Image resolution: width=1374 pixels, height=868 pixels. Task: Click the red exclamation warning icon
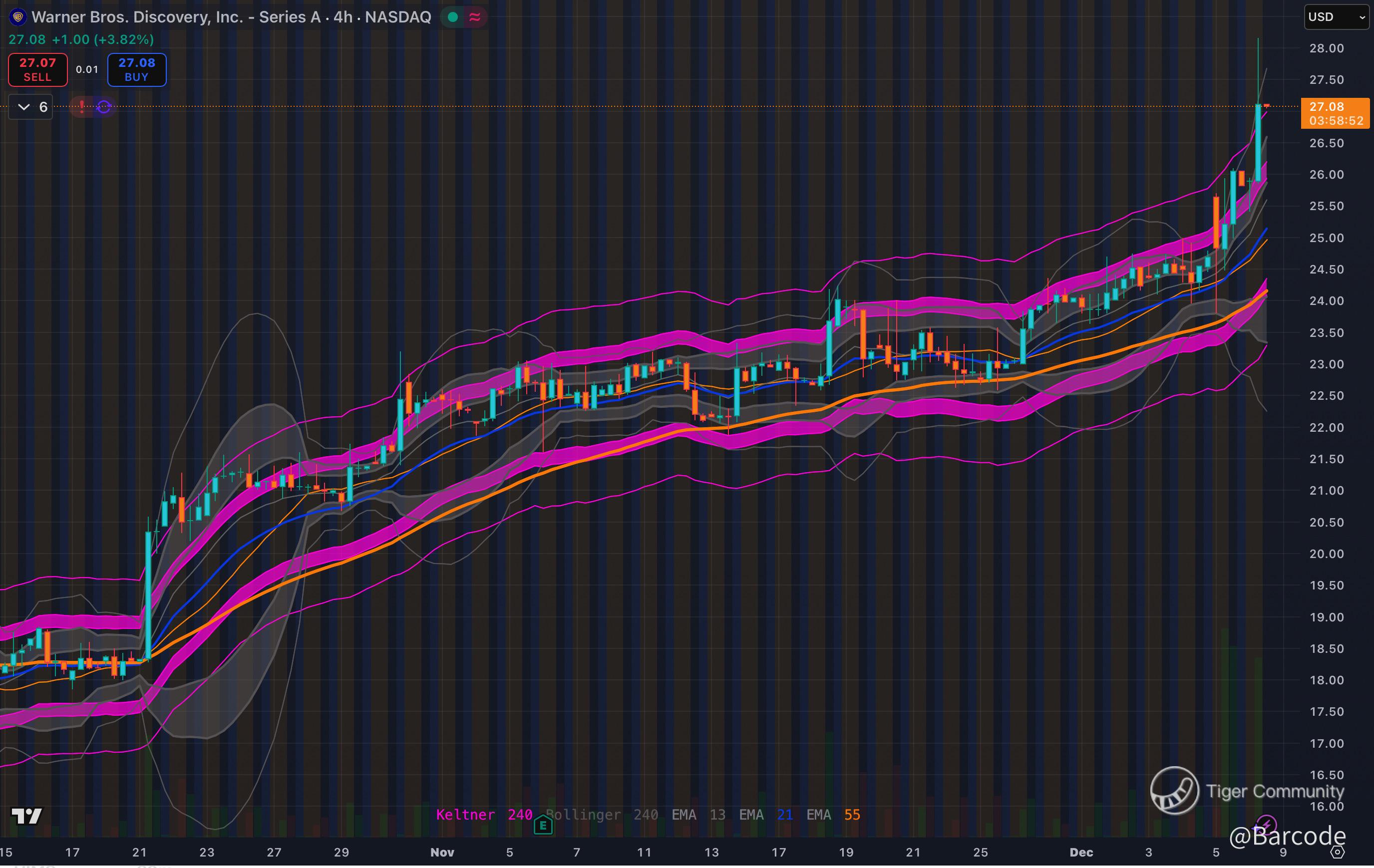pos(81,107)
